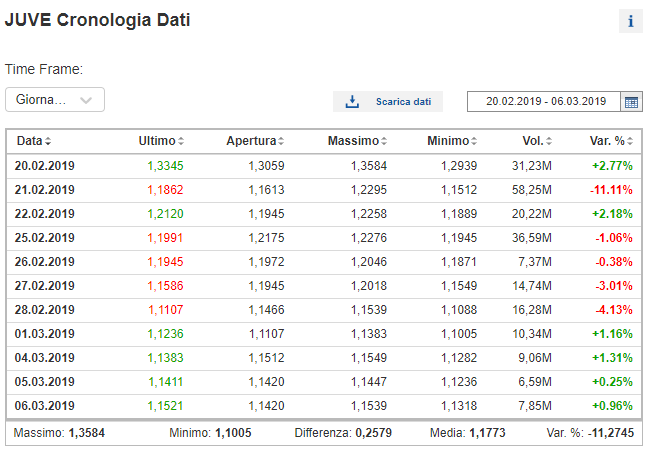Expand time frame chevron arrow
The image size is (653, 454).
click(86, 100)
